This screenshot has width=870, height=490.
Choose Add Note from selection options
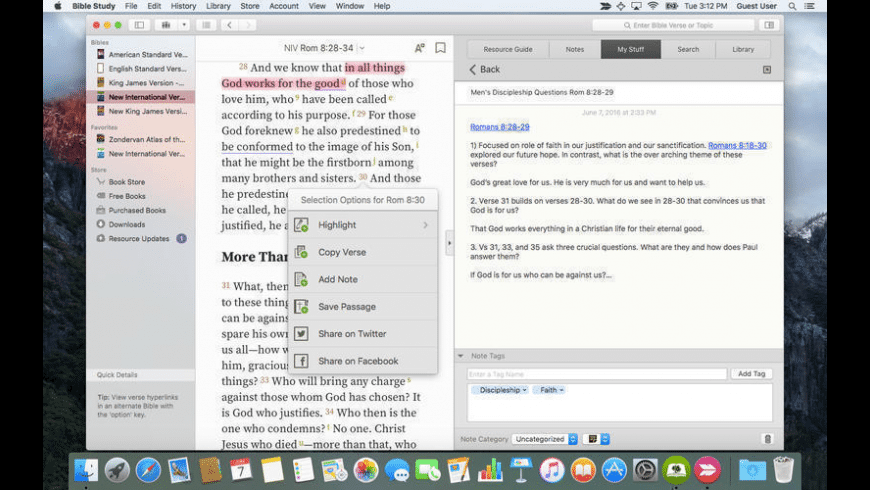tap(363, 279)
